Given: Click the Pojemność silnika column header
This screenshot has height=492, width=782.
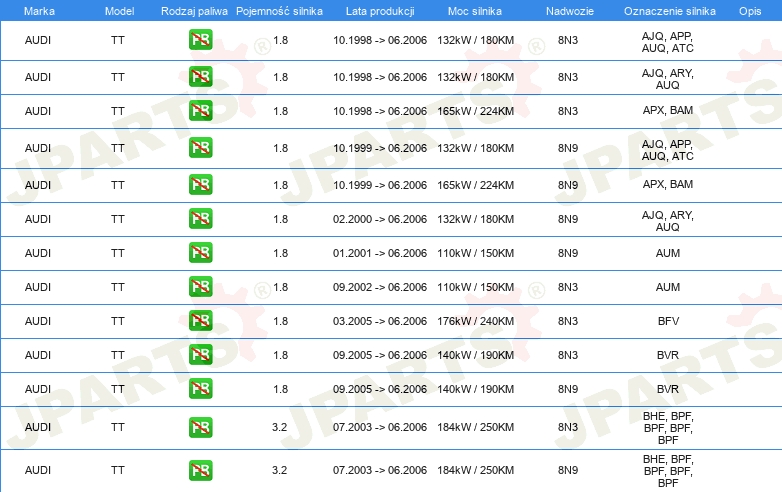Looking at the screenshot, I should (x=279, y=11).
